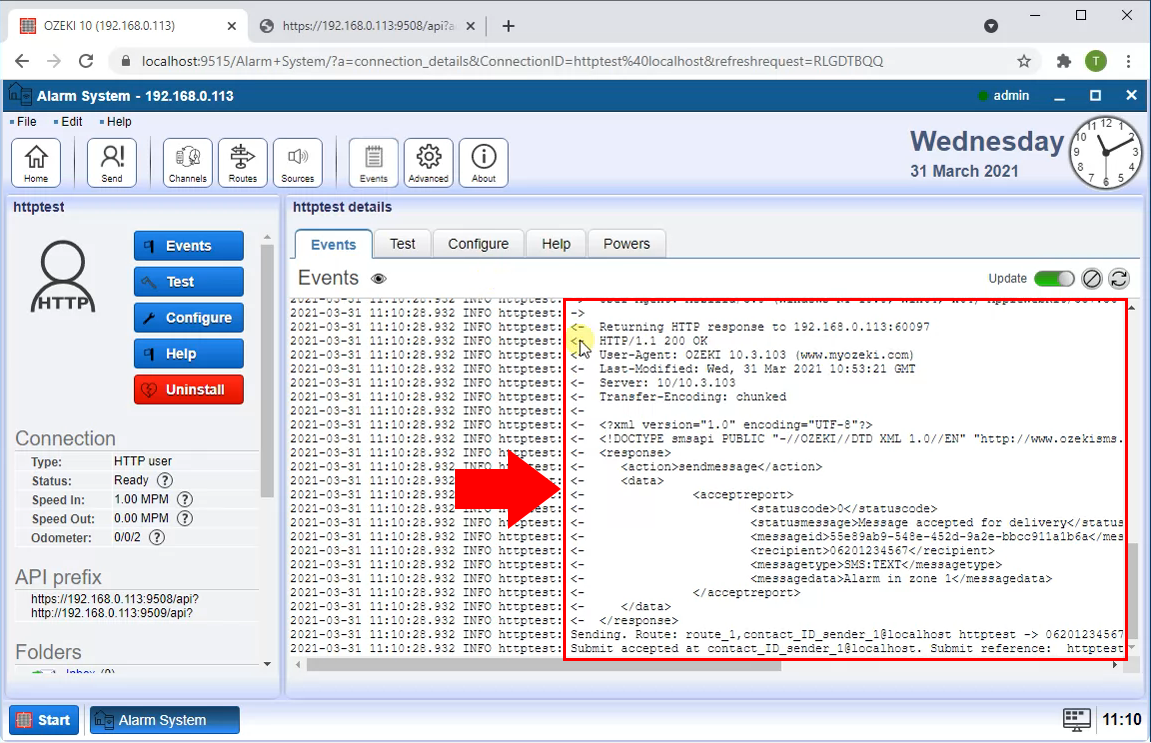Open the Send toolbar icon
The height and width of the screenshot is (743, 1151).
pyautogui.click(x=112, y=162)
